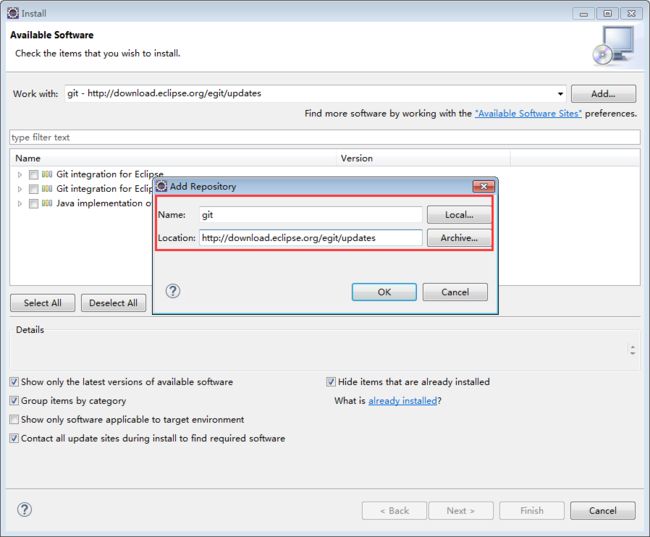This screenshot has height=537, width=650.
Task: Click the category icon of Java implementation row
Action: [47, 203]
